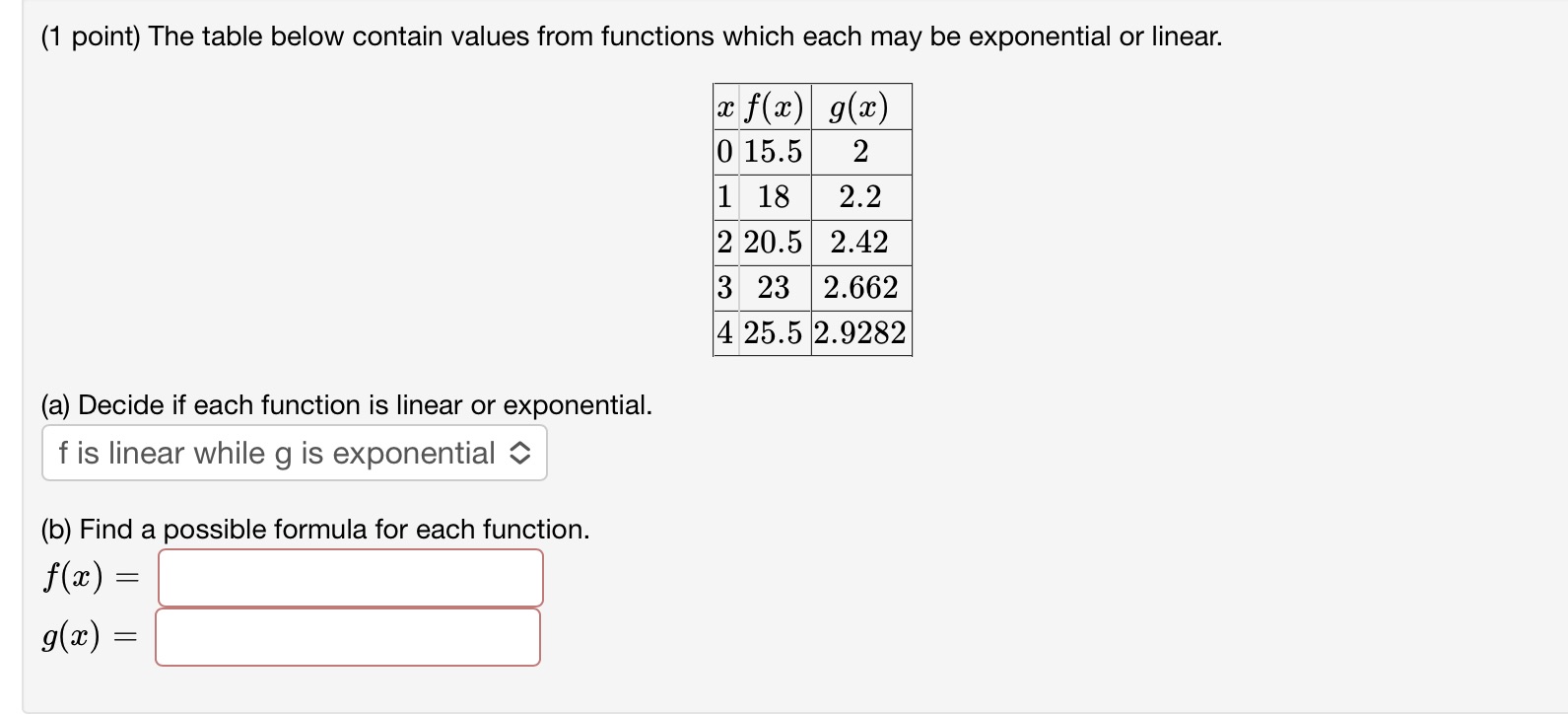Click inside the f(x) answer field

[350, 579]
